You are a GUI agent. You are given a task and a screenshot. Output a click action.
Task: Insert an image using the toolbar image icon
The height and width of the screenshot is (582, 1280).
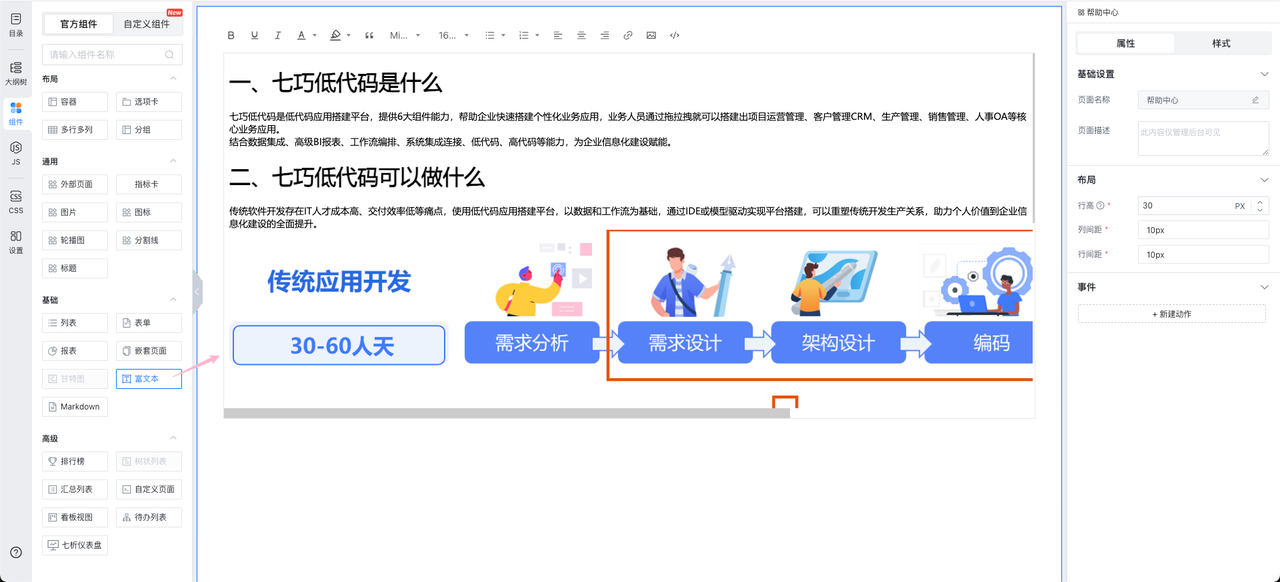pos(651,35)
